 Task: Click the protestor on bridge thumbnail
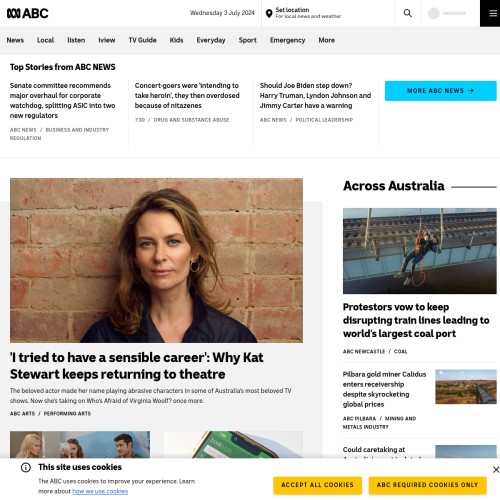420,251
